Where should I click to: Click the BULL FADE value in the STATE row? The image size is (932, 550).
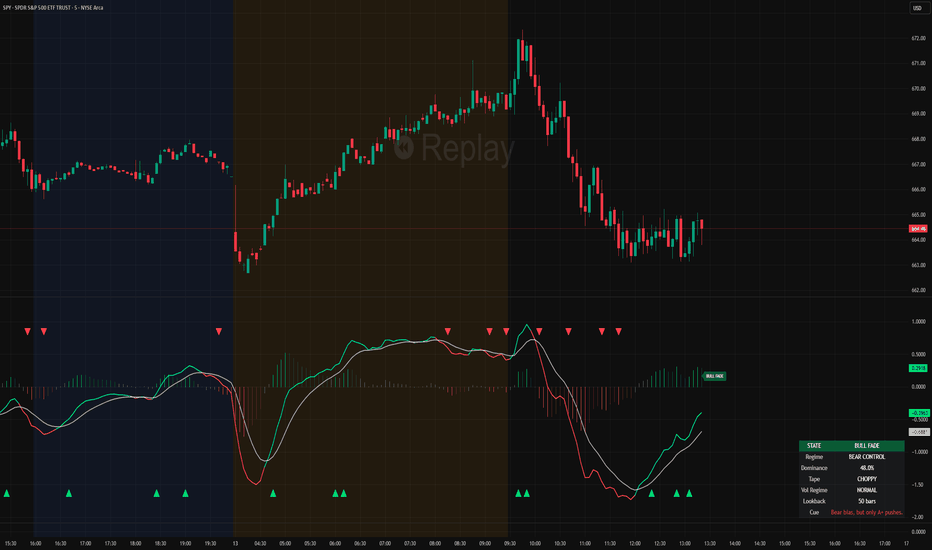tap(867, 445)
